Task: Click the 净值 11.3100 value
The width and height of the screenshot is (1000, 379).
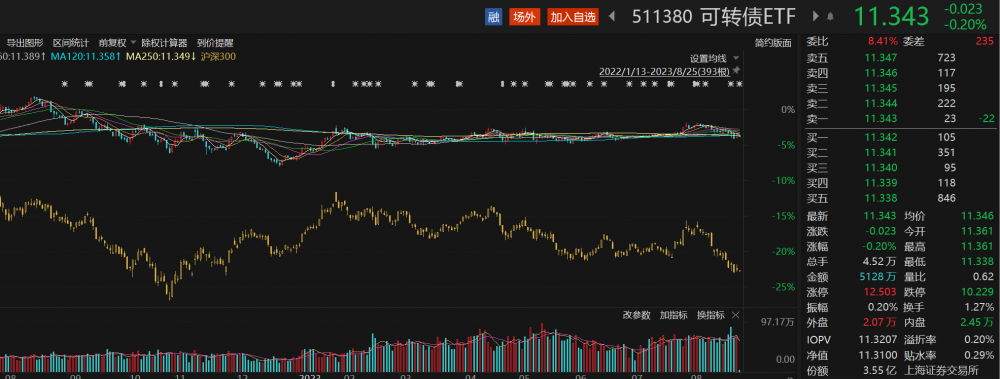Action: click(x=879, y=355)
